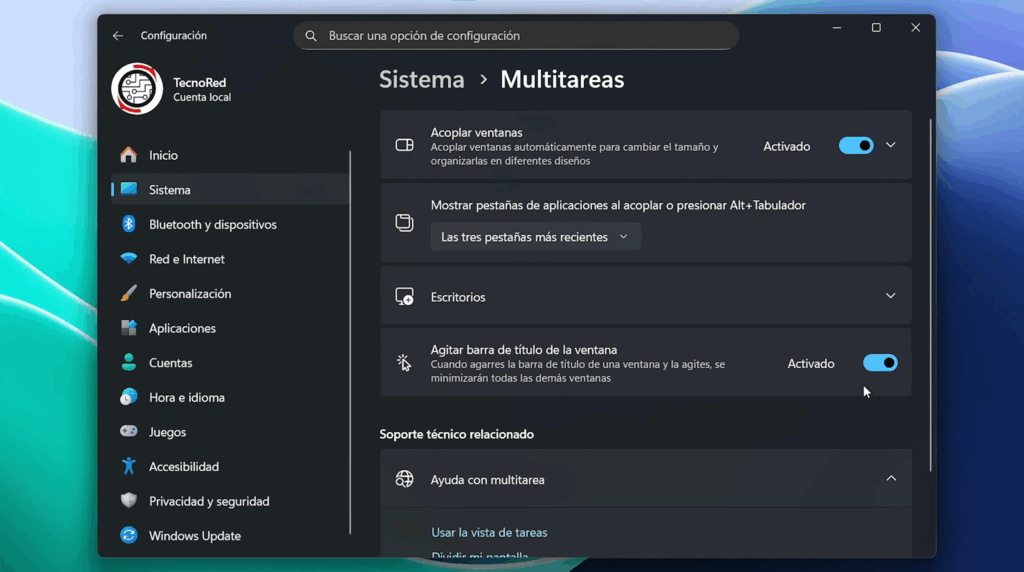Click Sistema in the breadcrumb
This screenshot has width=1024, height=572.
point(421,80)
